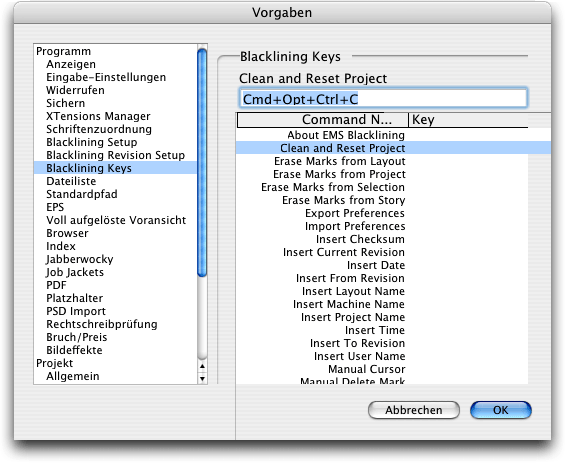Click the shortcut field showing Cmd+Opt+Ctrl+C
The height and width of the screenshot is (463, 565).
coord(383,98)
